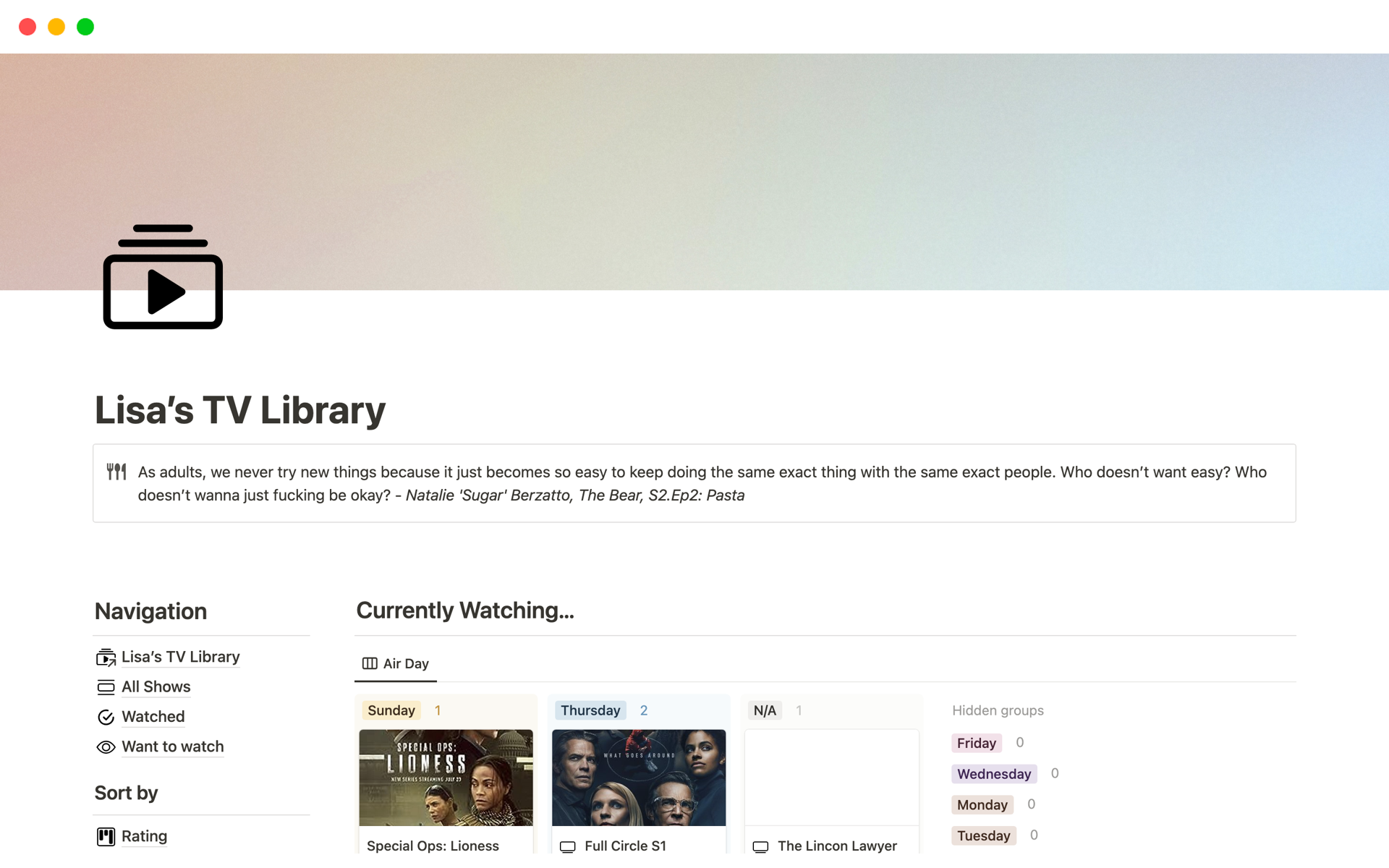Click the large video library page icon
1389x868 pixels.
(163, 277)
